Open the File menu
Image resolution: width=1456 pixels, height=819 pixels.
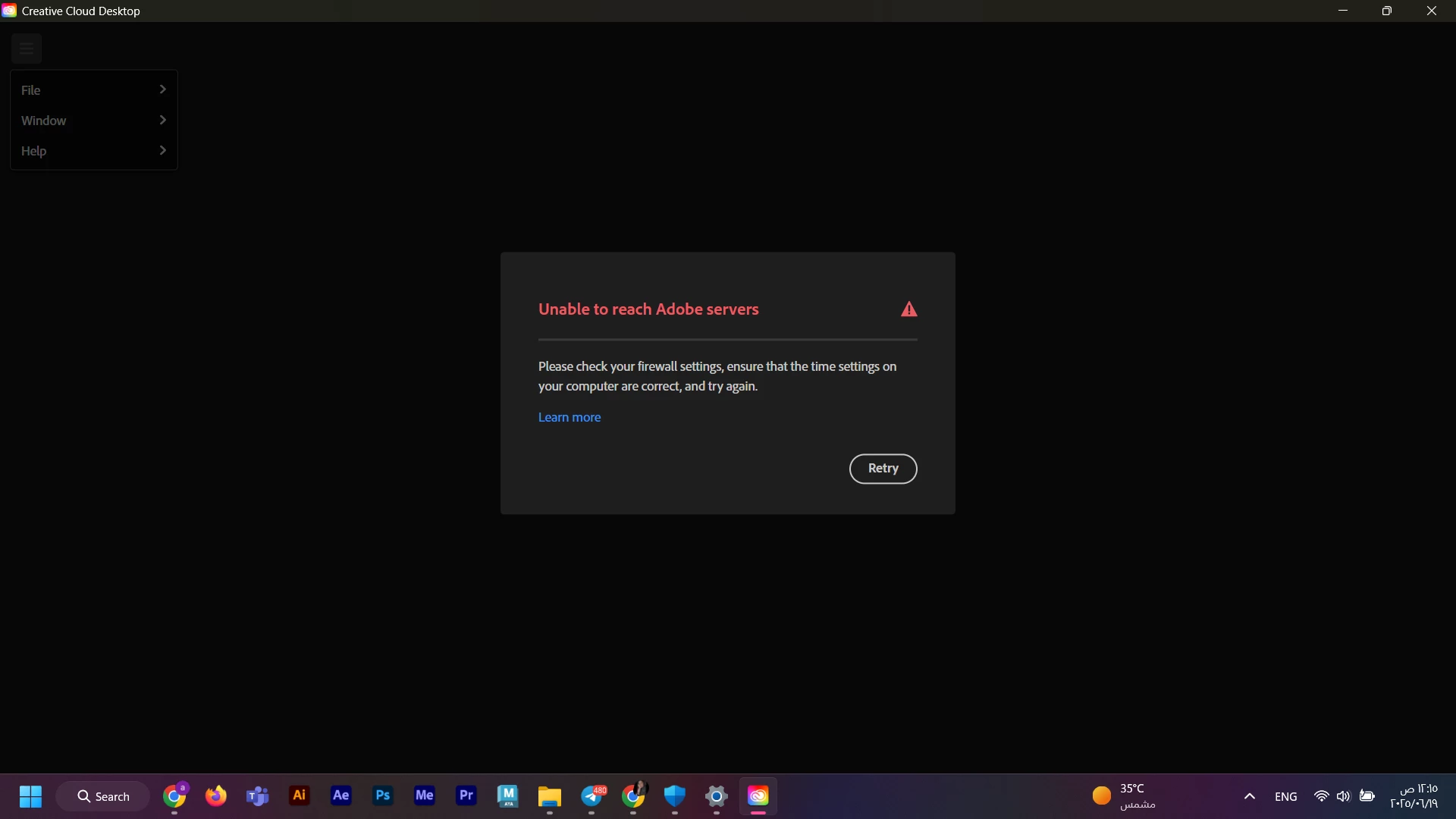point(31,90)
